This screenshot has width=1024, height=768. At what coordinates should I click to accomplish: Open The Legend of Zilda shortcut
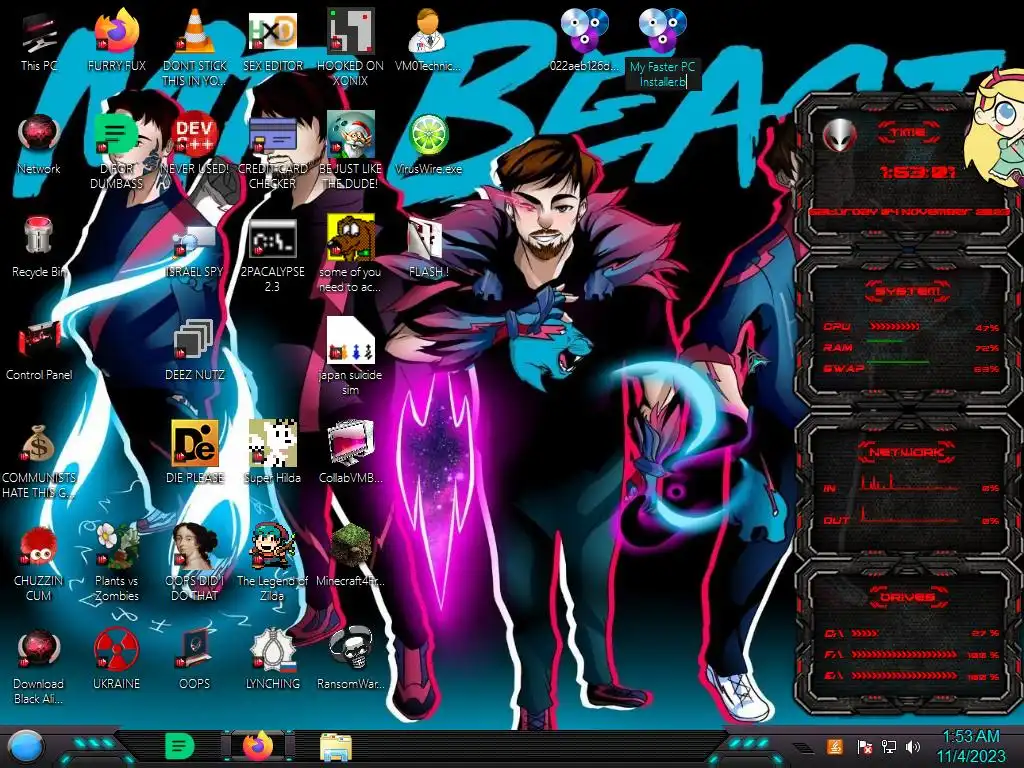[x=272, y=563]
